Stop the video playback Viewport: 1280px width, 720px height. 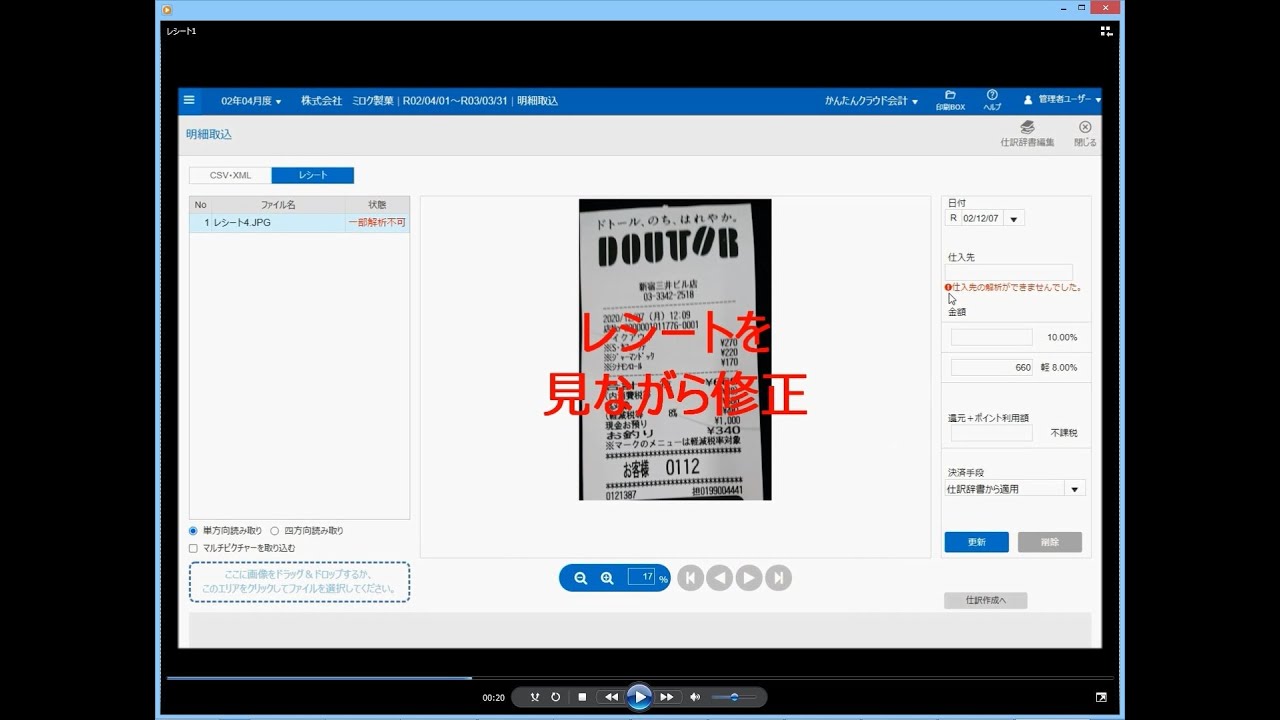[582, 697]
